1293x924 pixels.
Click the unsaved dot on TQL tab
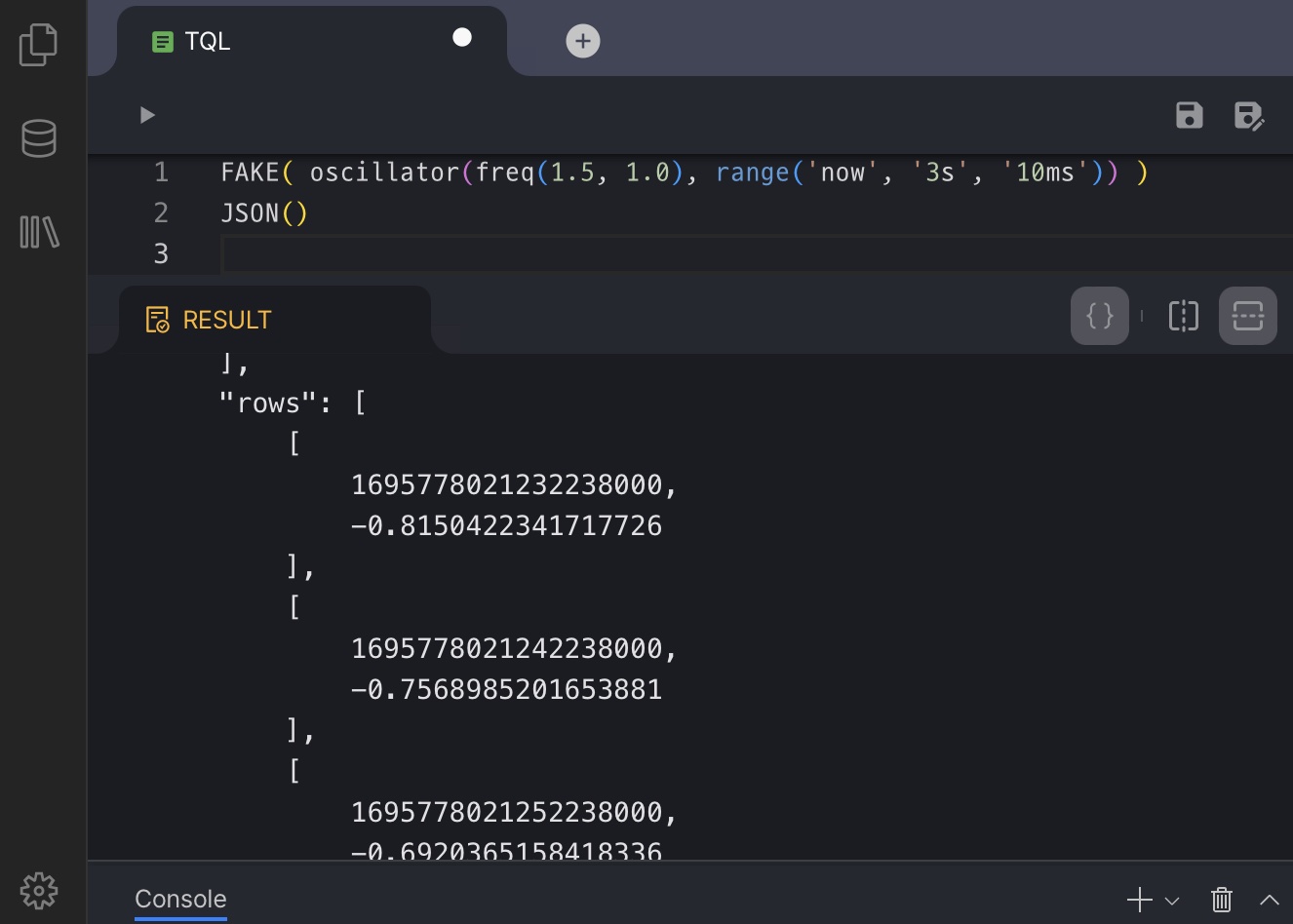click(x=462, y=37)
